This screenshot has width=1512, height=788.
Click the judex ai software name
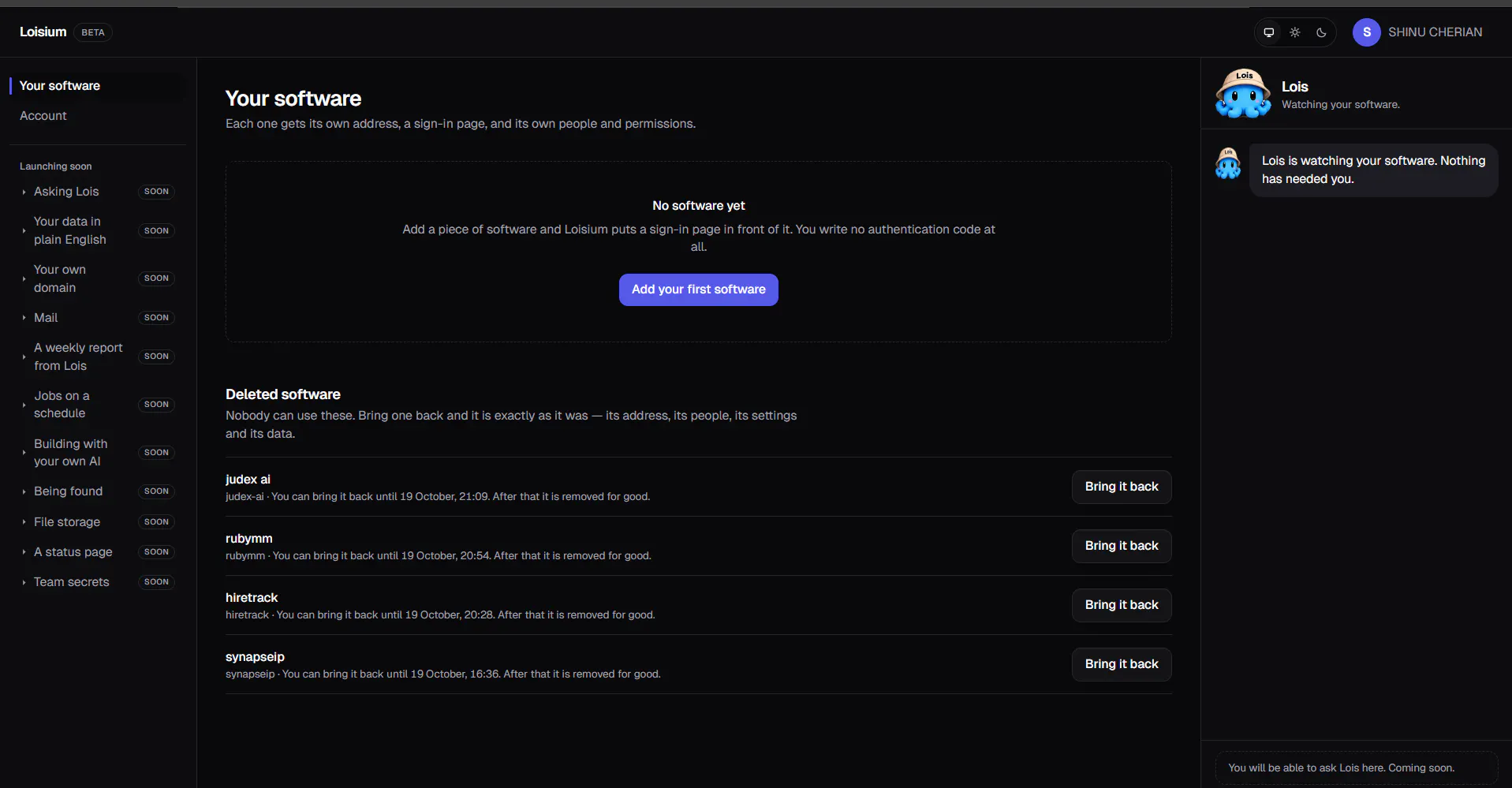pos(248,480)
